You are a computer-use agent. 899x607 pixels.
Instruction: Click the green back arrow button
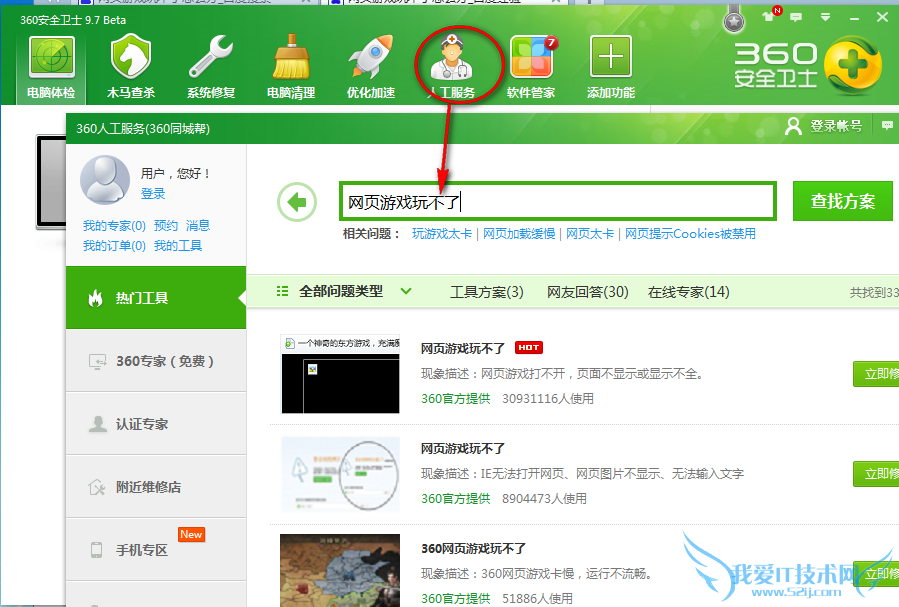pyautogui.click(x=297, y=202)
